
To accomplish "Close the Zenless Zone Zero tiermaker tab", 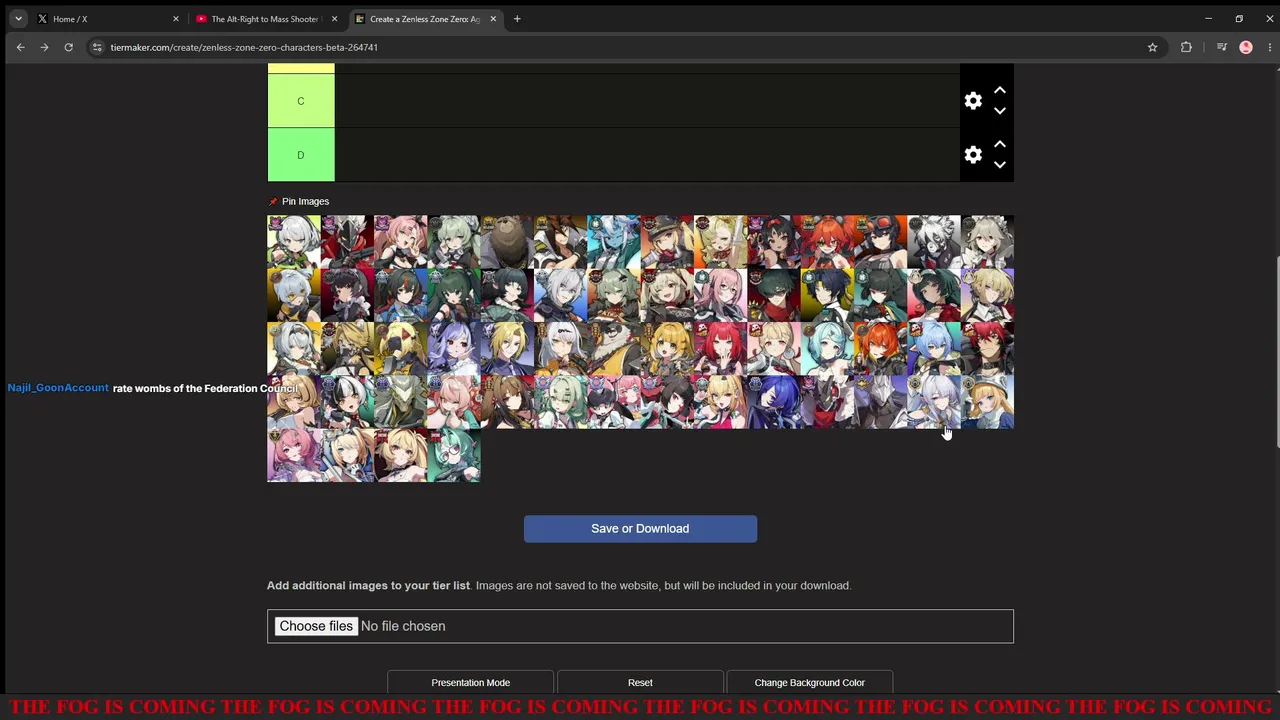I will (493, 19).
